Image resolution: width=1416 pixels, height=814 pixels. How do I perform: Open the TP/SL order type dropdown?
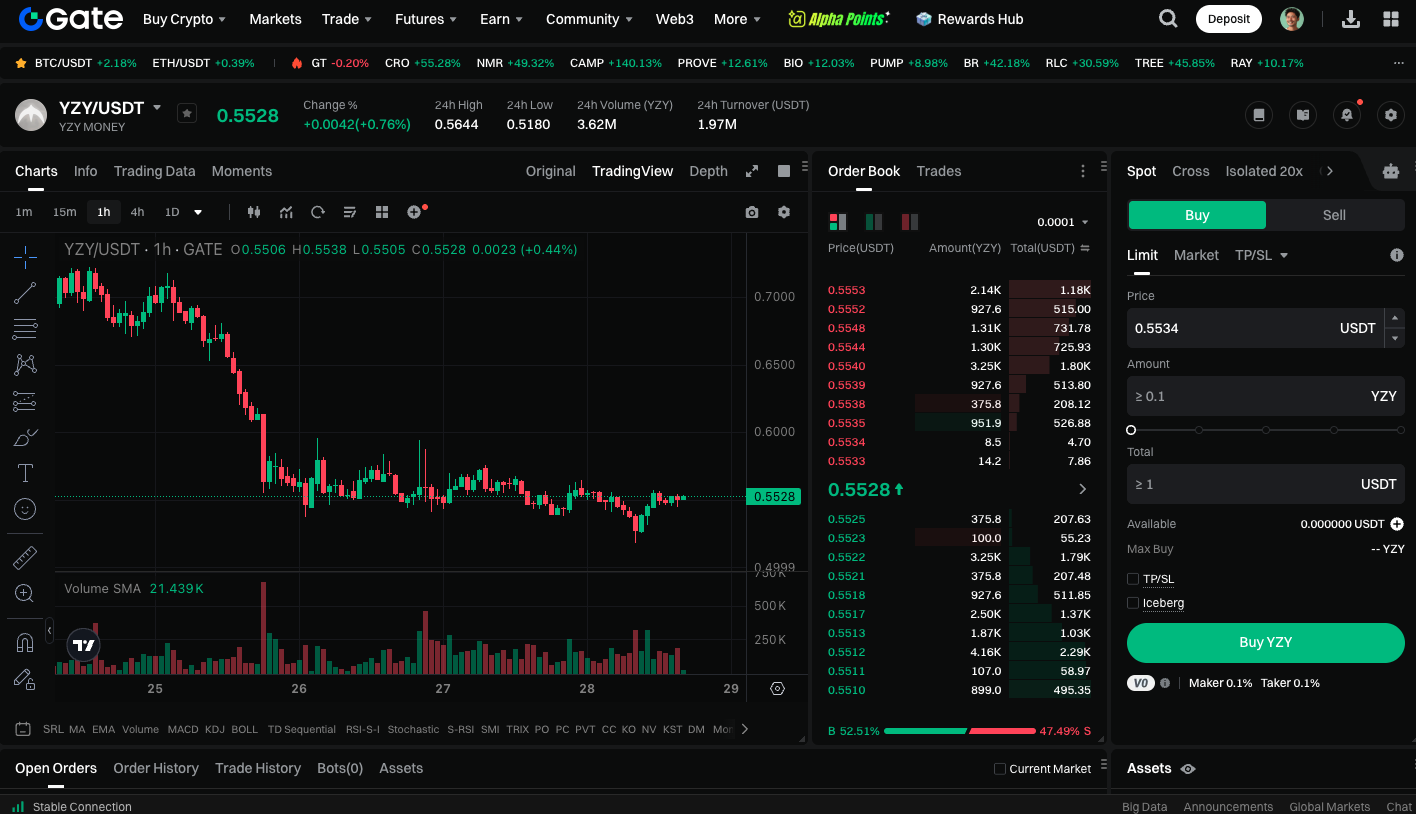[1262, 255]
